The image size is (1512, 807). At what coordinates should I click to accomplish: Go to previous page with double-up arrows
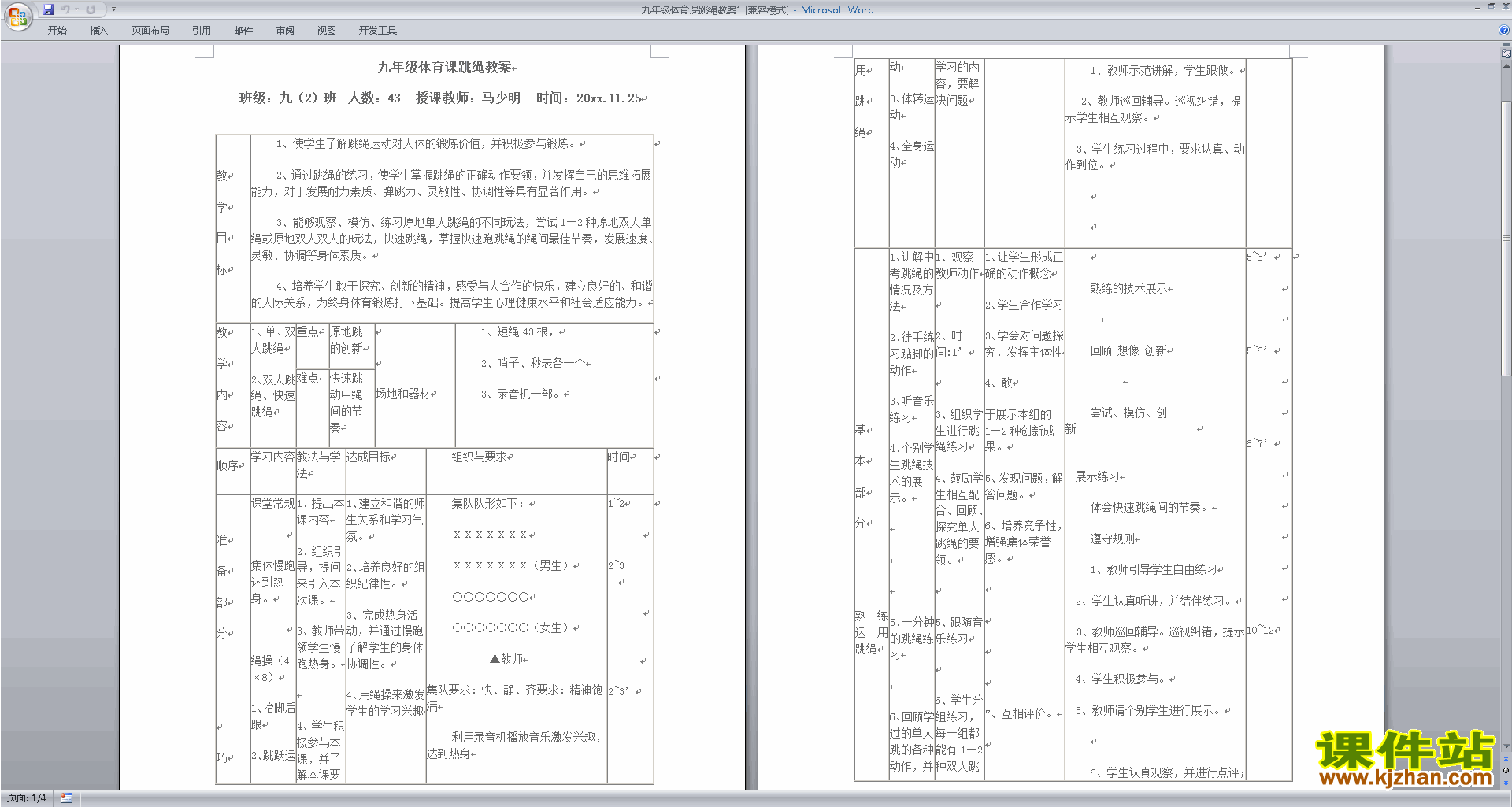pos(1506,759)
